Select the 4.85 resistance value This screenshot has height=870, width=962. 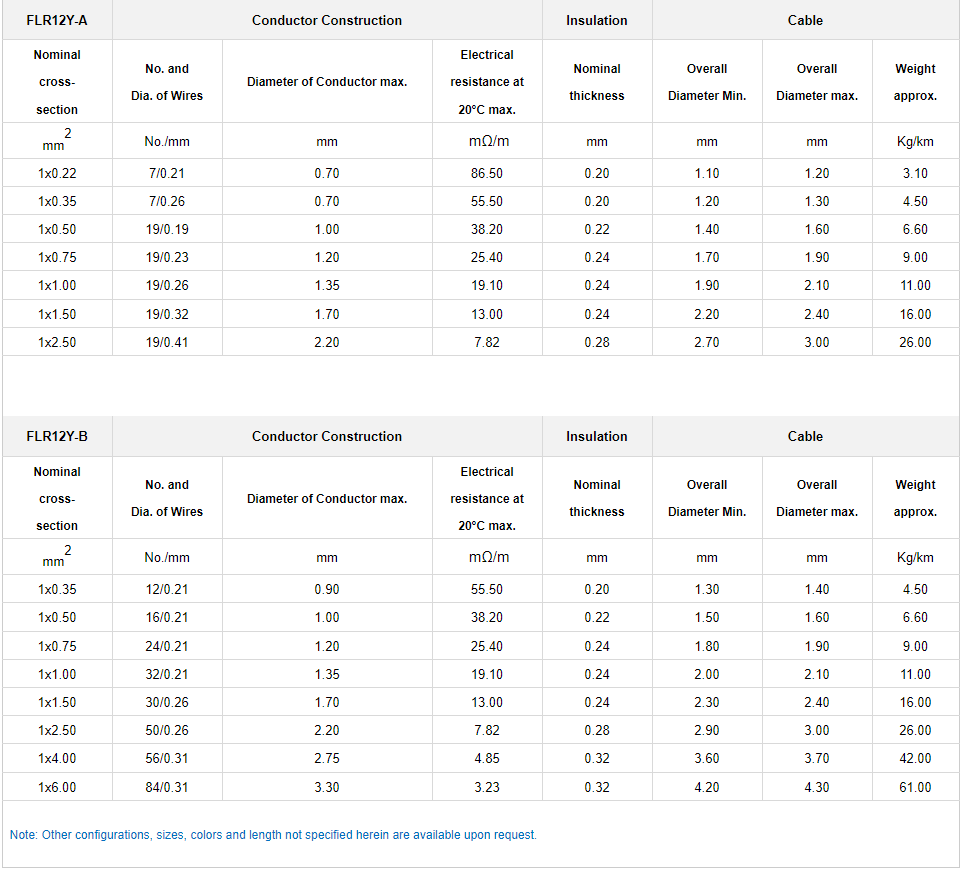click(487, 758)
